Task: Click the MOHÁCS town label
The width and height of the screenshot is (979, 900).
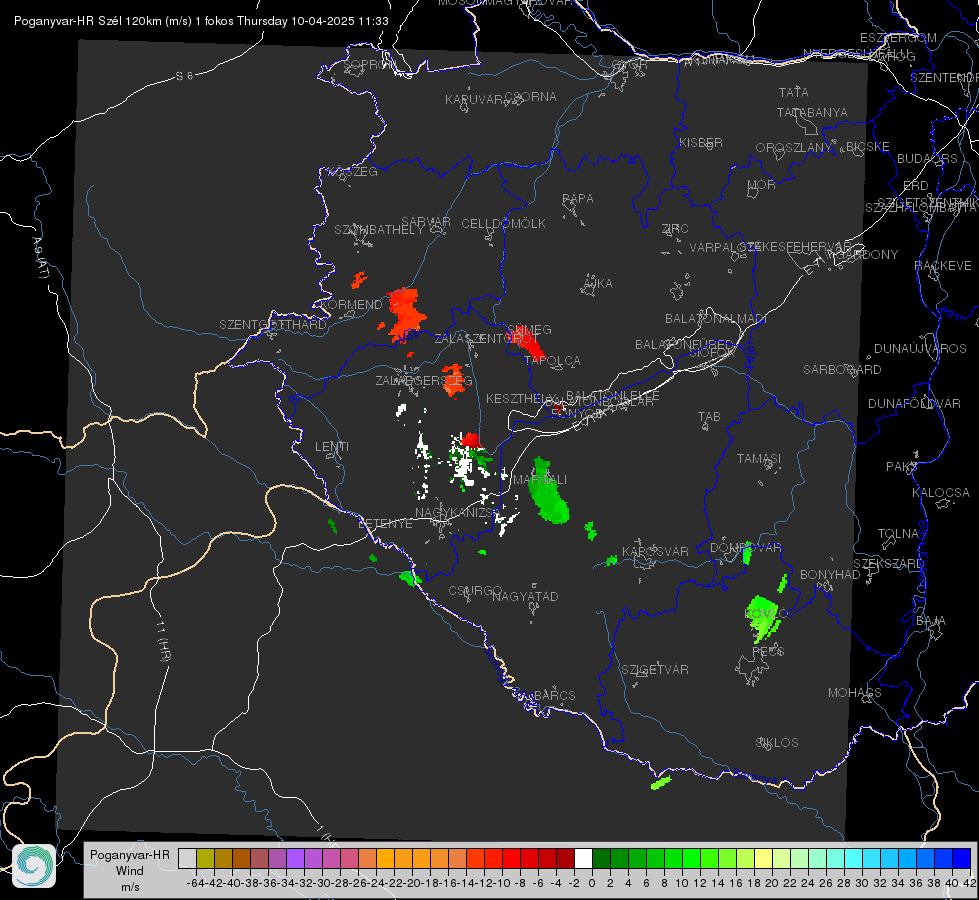Action: 855,693
